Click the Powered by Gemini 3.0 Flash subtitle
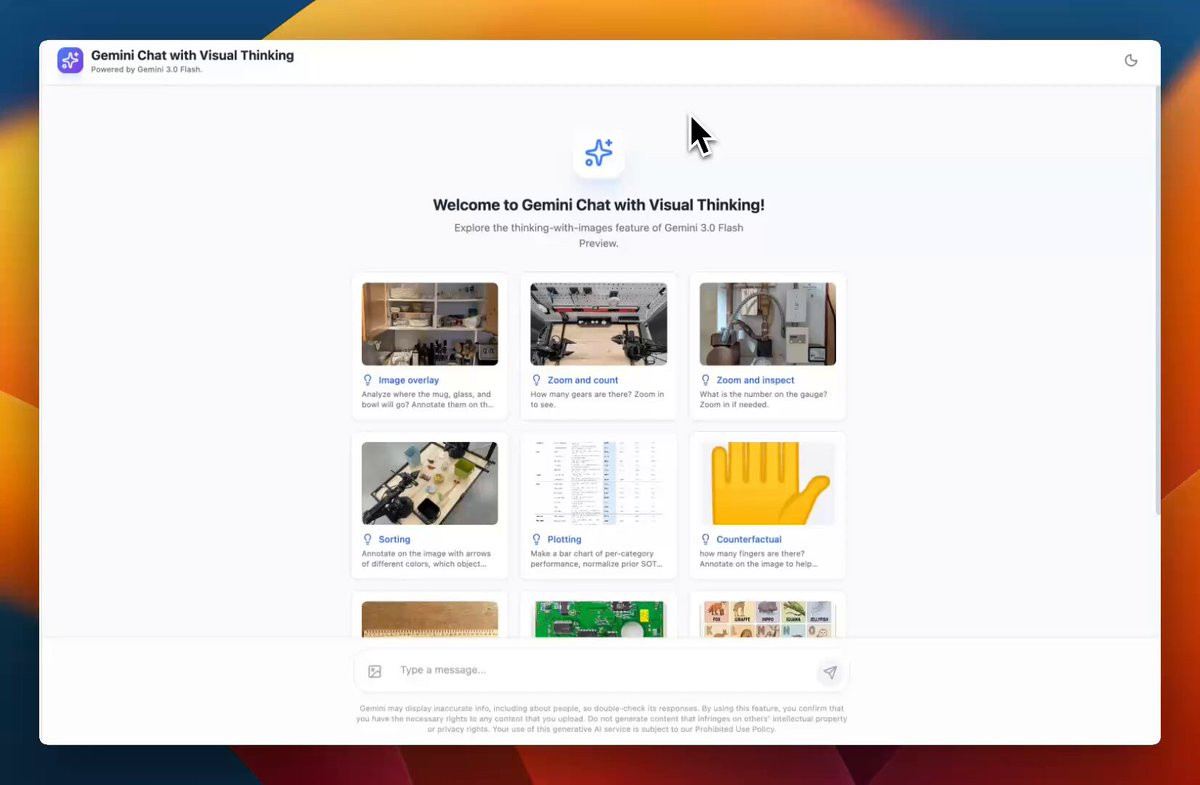This screenshot has height=785, width=1200. coord(146,70)
